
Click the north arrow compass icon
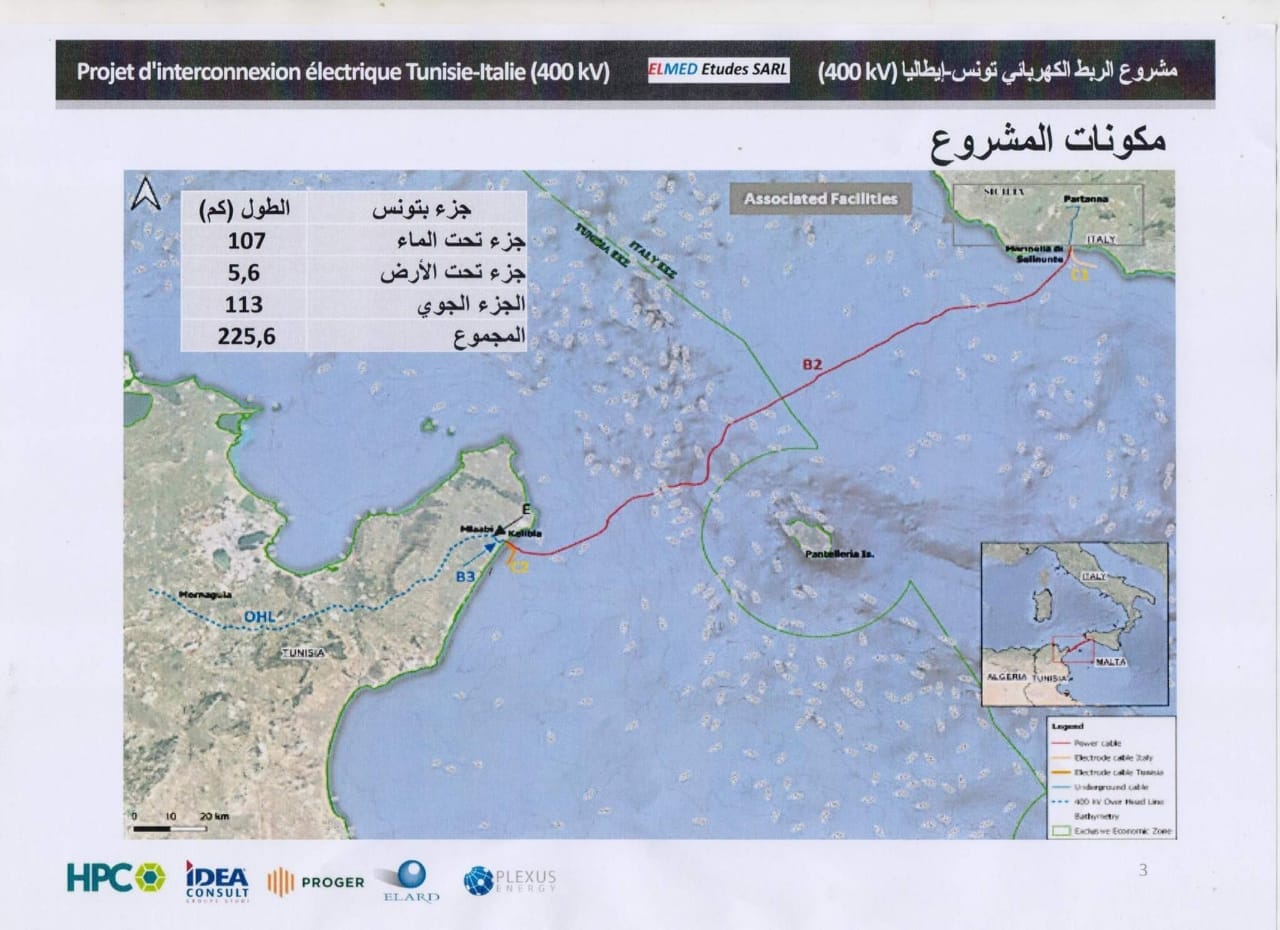146,196
